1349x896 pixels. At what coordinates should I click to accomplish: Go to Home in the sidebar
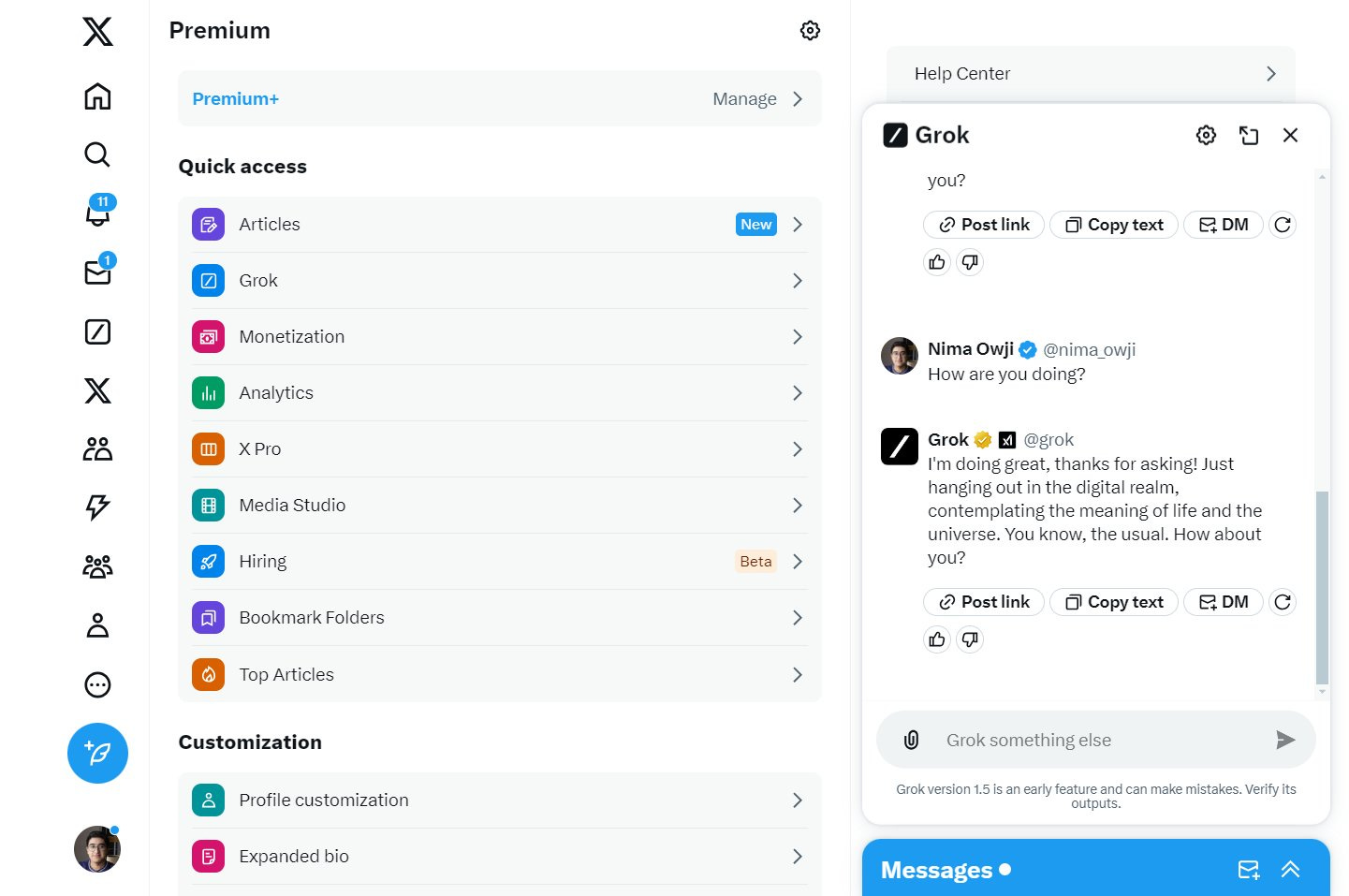97,96
